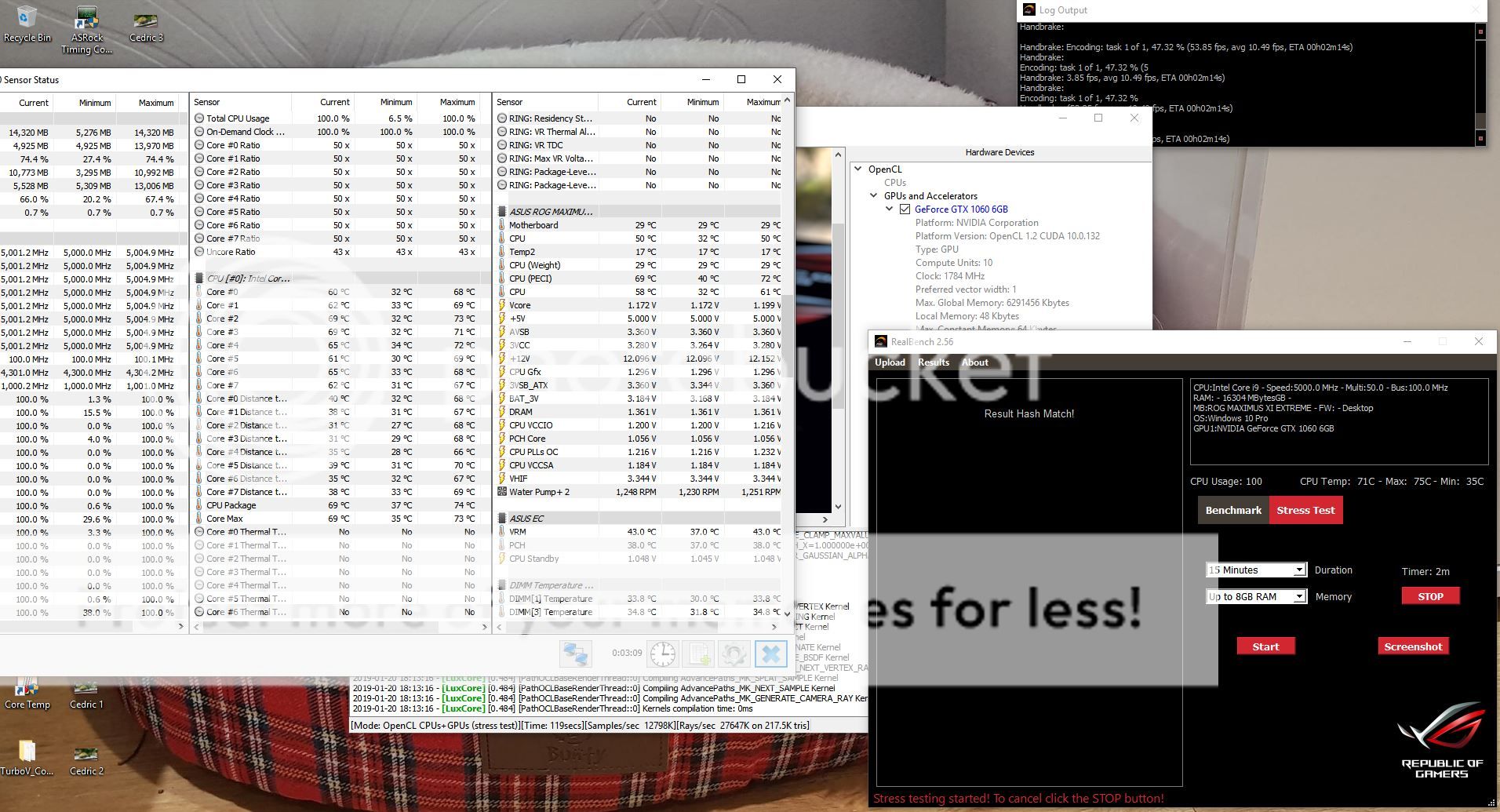Click the Log Output window title icon
1500x812 pixels.
[1029, 9]
